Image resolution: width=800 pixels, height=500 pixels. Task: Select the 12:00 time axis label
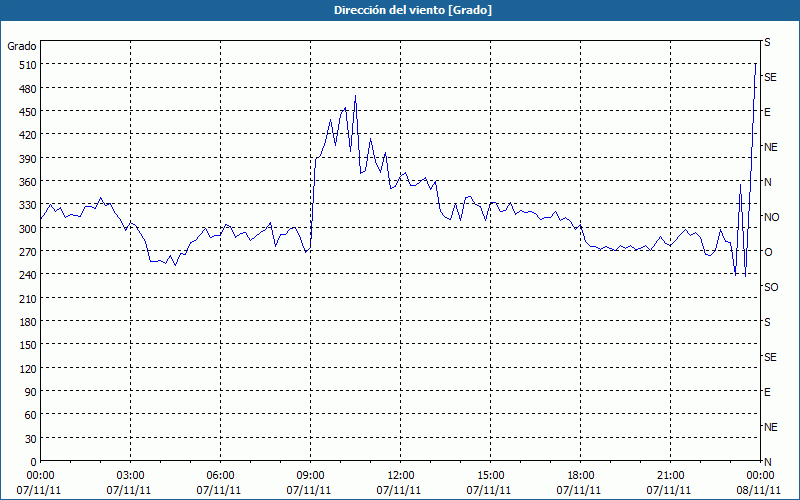401,476
